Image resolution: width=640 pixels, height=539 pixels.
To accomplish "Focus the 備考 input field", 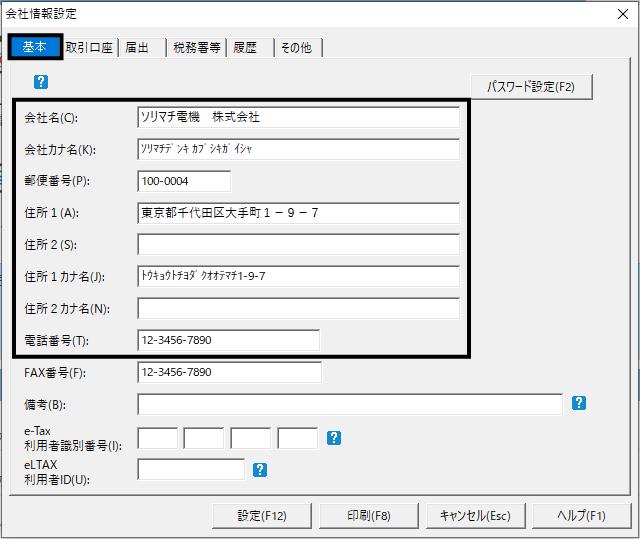I will pyautogui.click(x=350, y=404).
